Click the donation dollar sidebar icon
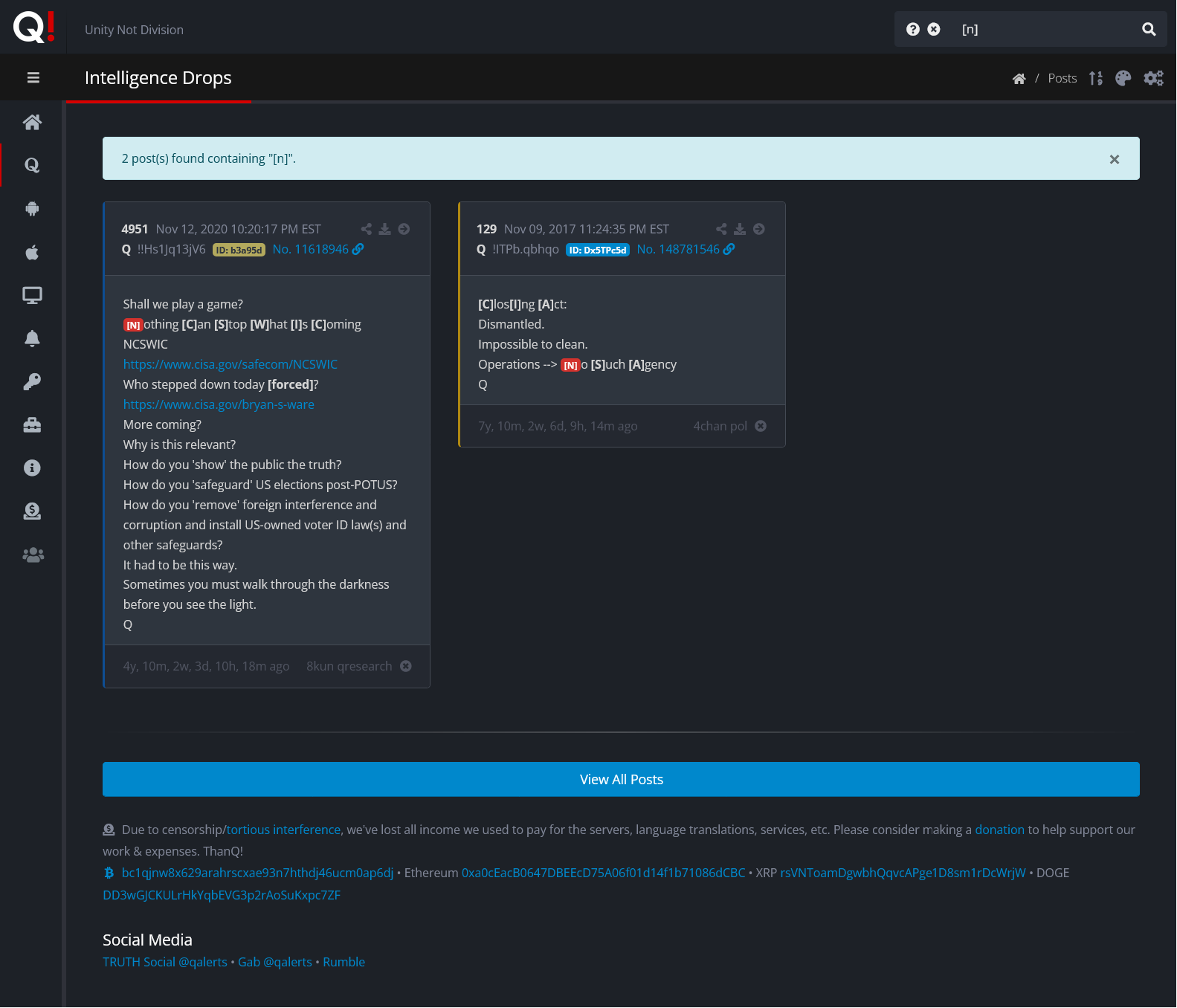Image resolution: width=1177 pixels, height=1008 pixels. point(32,511)
